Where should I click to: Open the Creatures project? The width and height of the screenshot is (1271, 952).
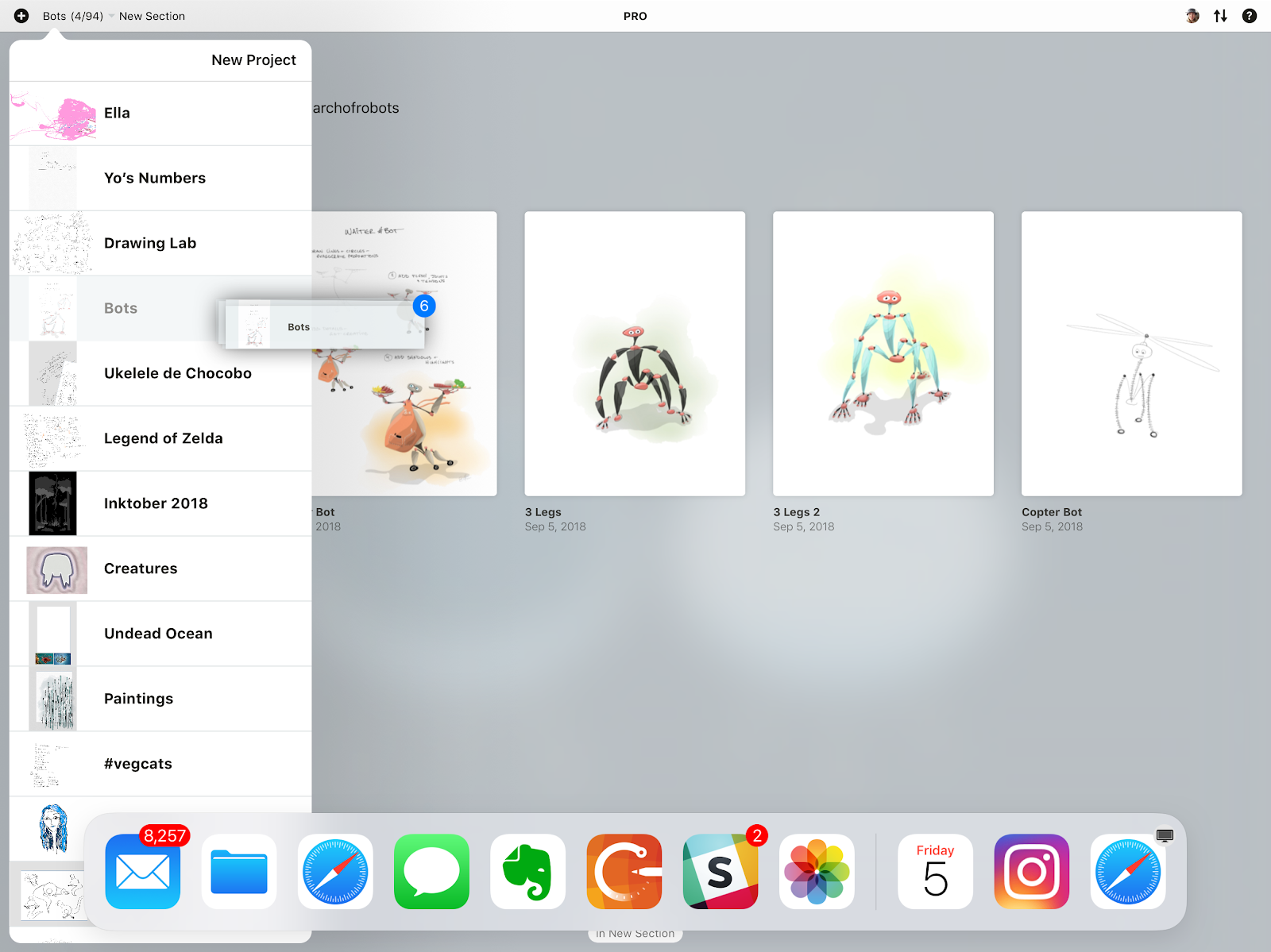click(160, 569)
